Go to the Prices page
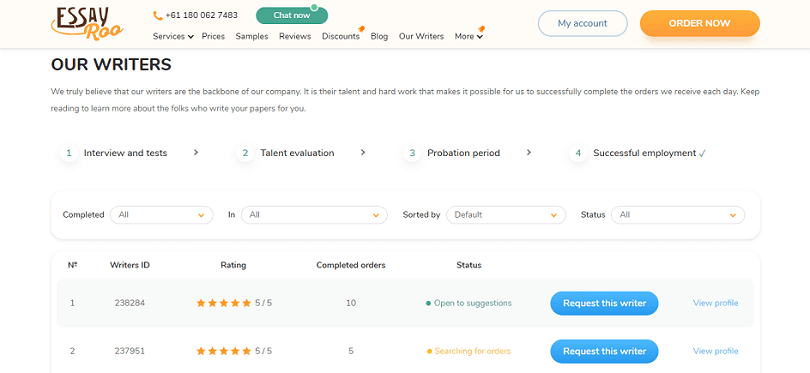The height and width of the screenshot is (373, 810). [213, 36]
